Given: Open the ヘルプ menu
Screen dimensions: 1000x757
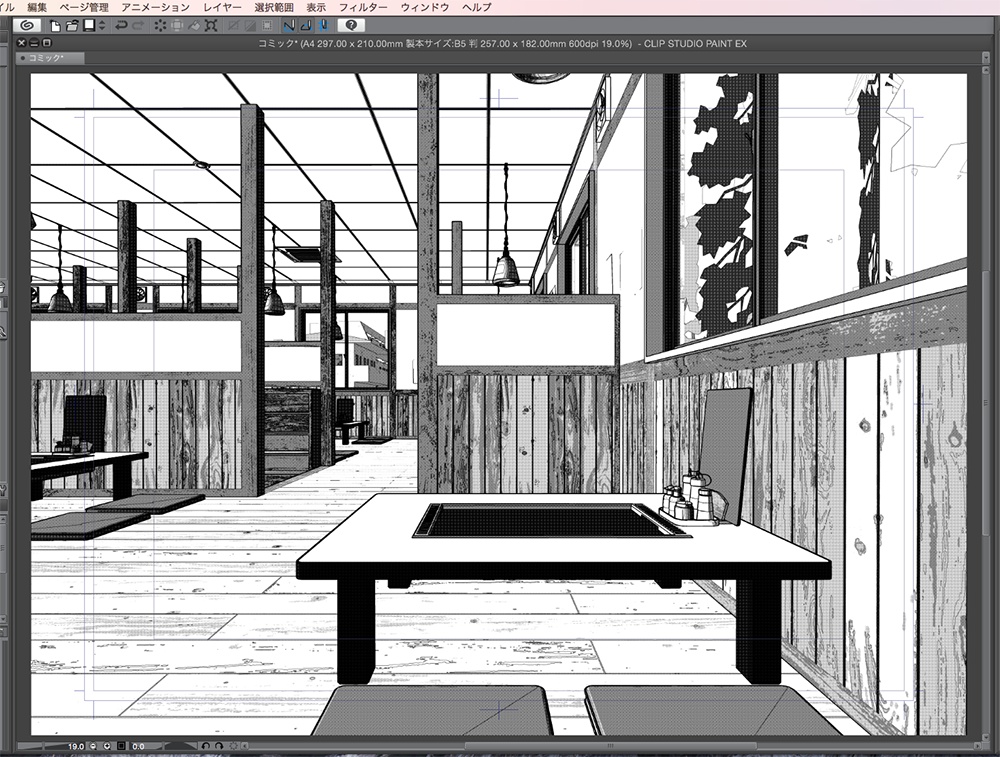Looking at the screenshot, I should [477, 7].
